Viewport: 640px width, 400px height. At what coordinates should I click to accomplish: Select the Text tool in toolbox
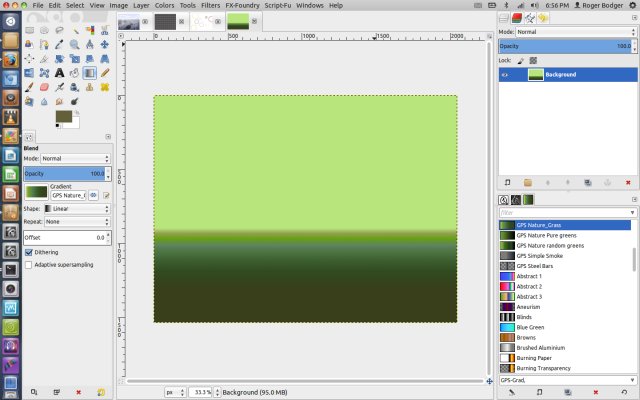click(x=60, y=72)
